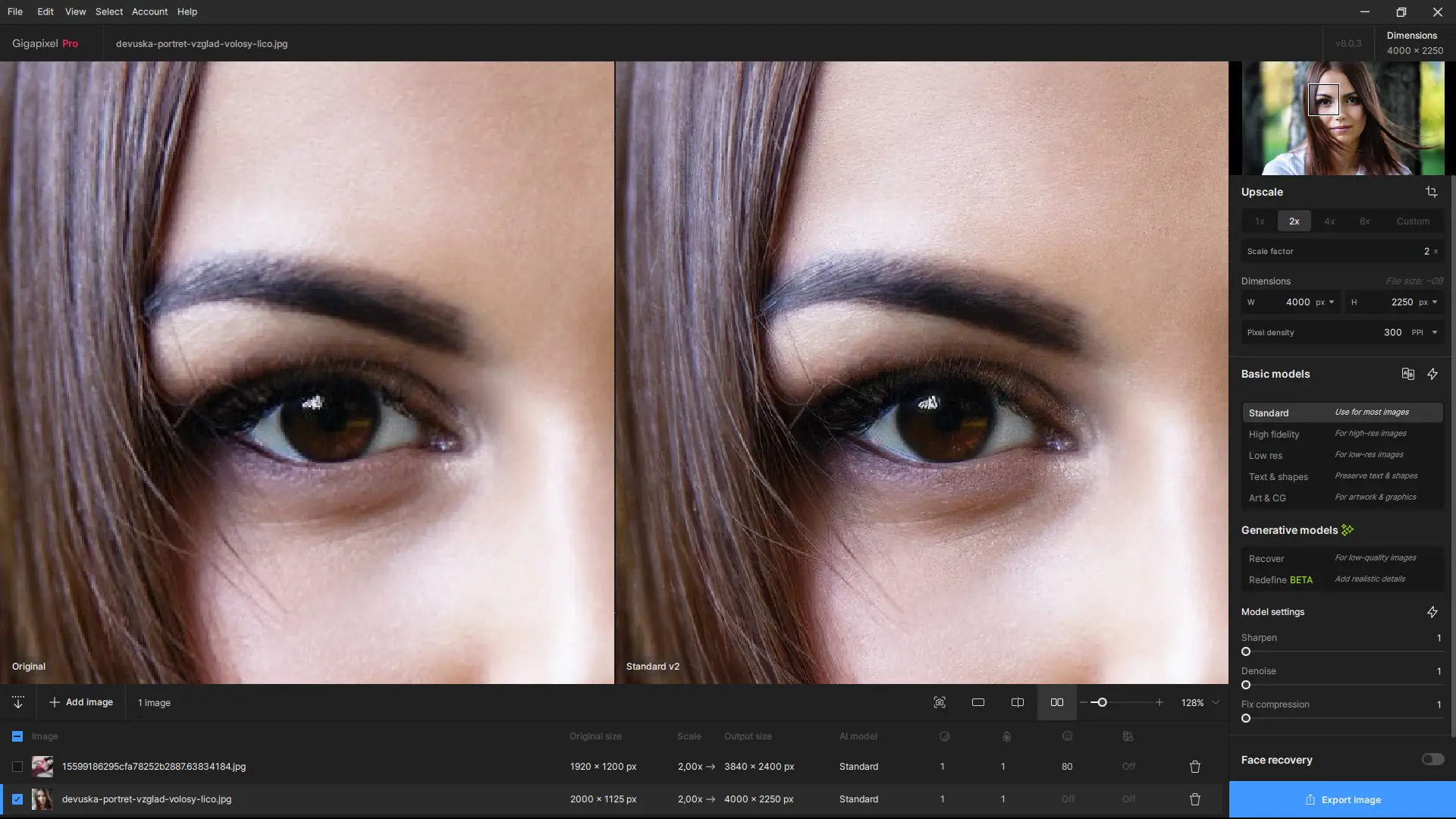
Task: Click the Export image button
Action: (x=1342, y=799)
